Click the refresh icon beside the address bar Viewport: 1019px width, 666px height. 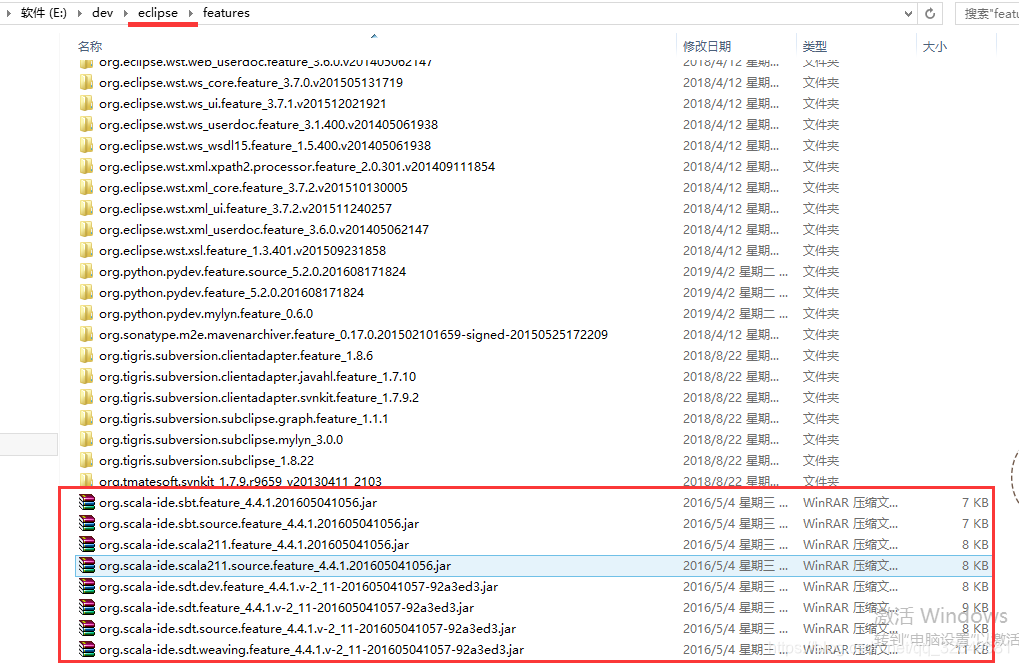point(930,13)
